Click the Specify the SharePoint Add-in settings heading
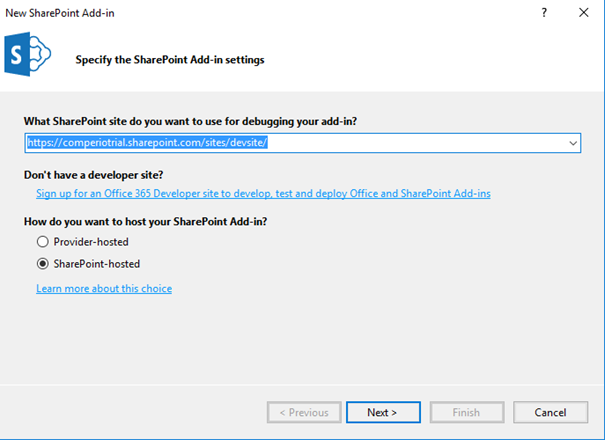Screen dimensions: 605x440 tap(170, 60)
